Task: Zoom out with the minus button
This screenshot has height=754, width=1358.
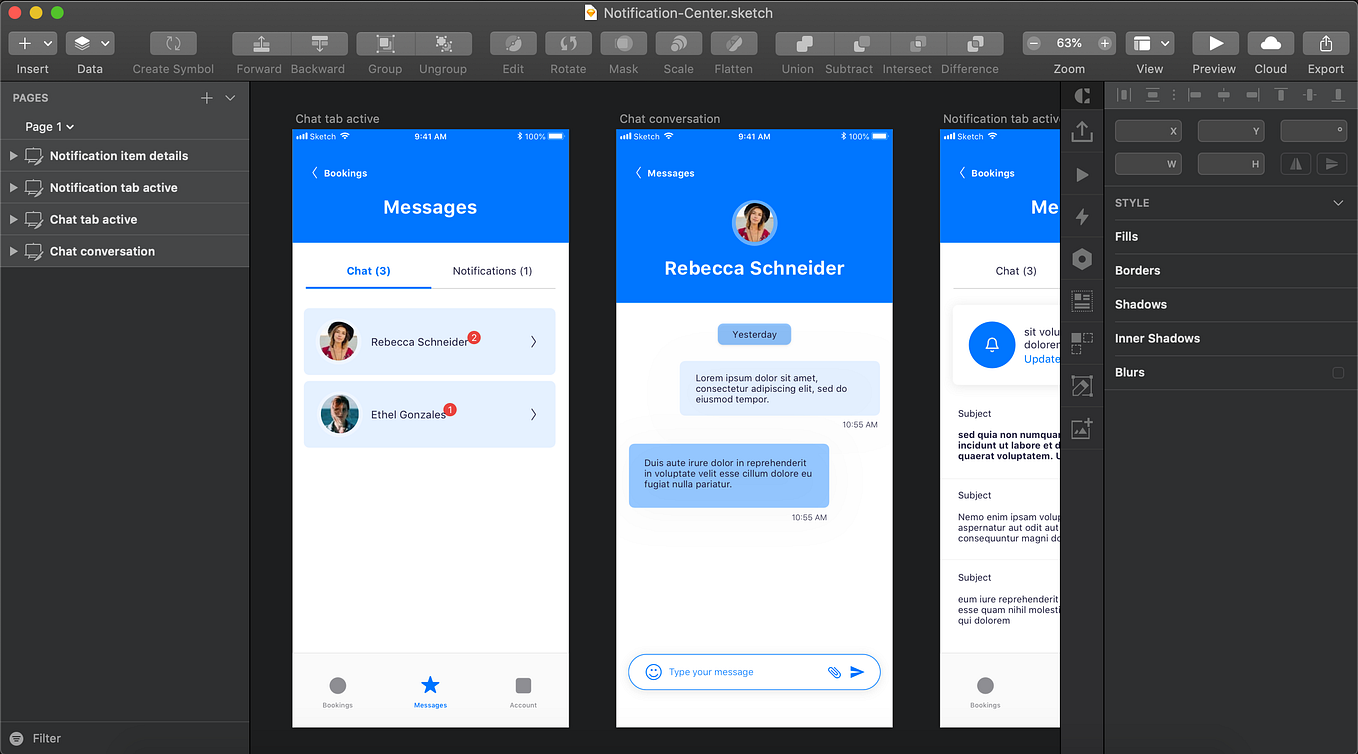Action: [x=1035, y=43]
